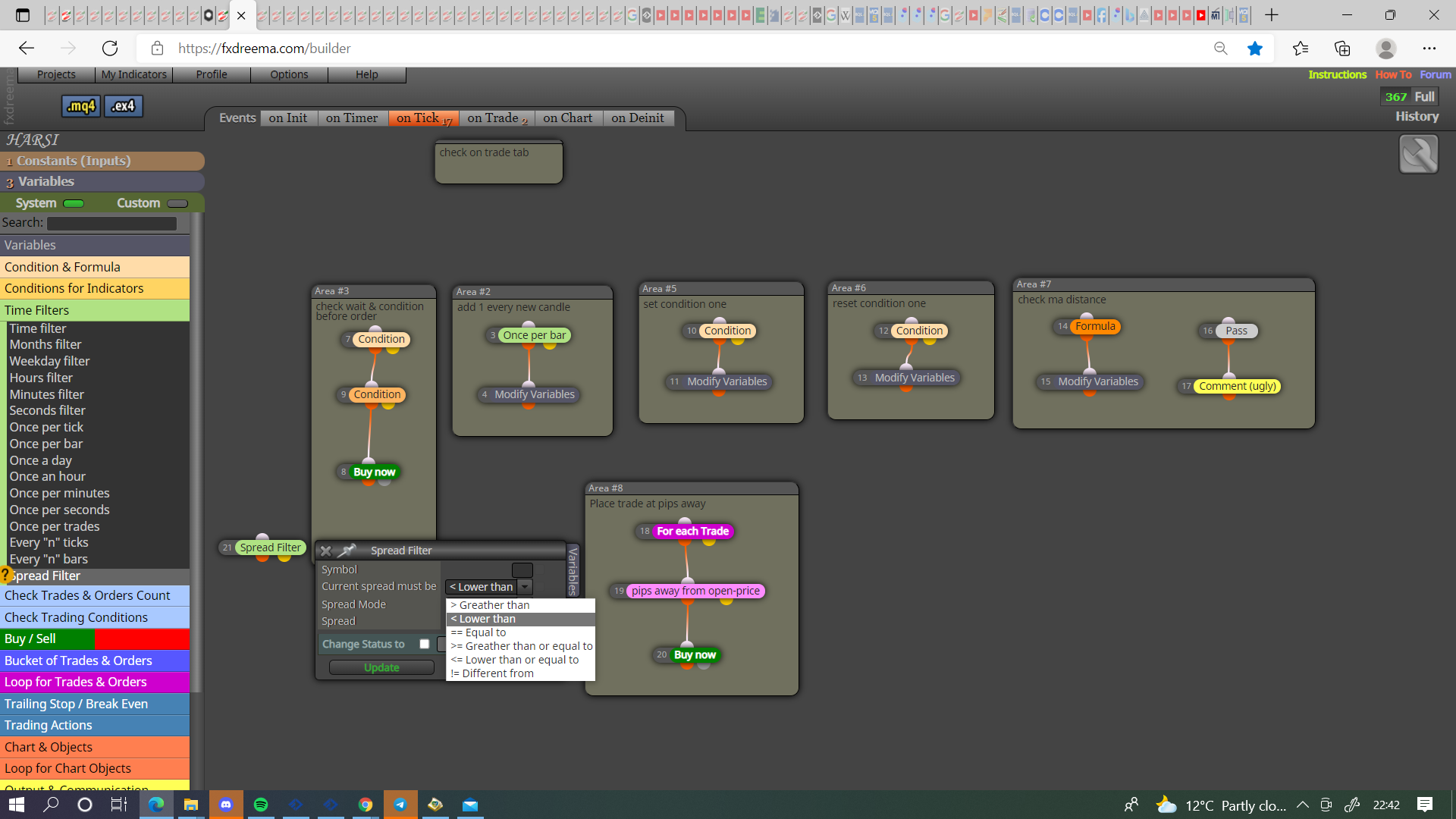This screenshot has height=819, width=1456.
Task: Choose '== Equal to' option
Action: coord(520,632)
